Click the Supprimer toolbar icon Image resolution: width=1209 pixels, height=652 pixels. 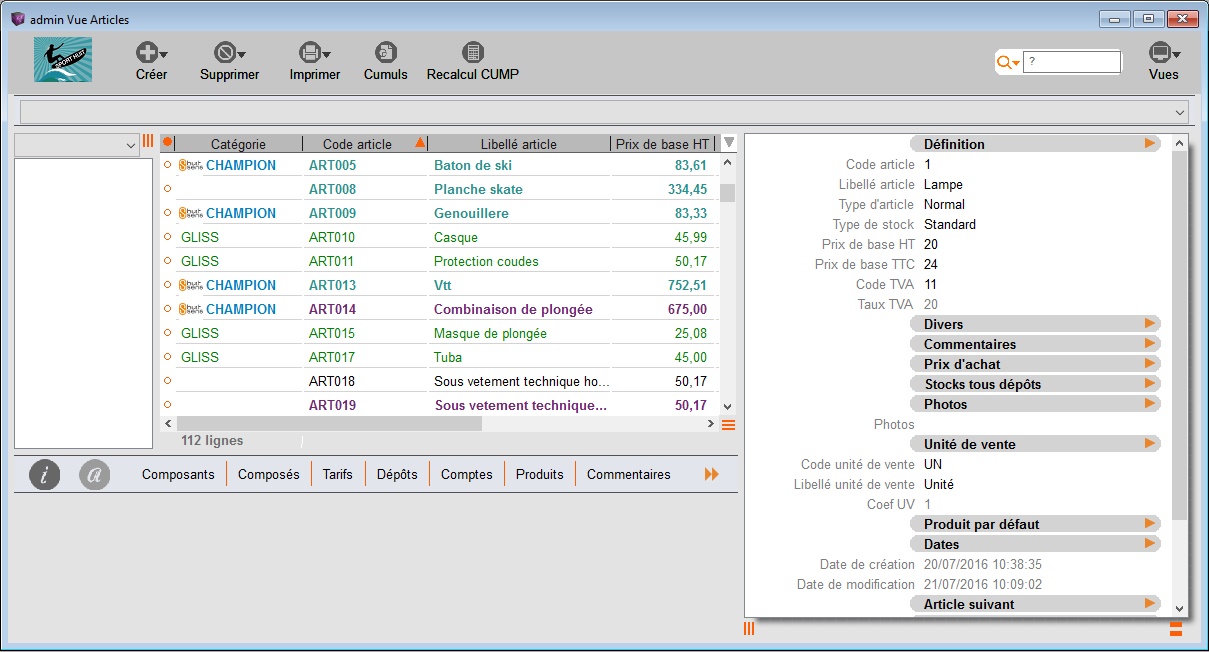click(225, 53)
